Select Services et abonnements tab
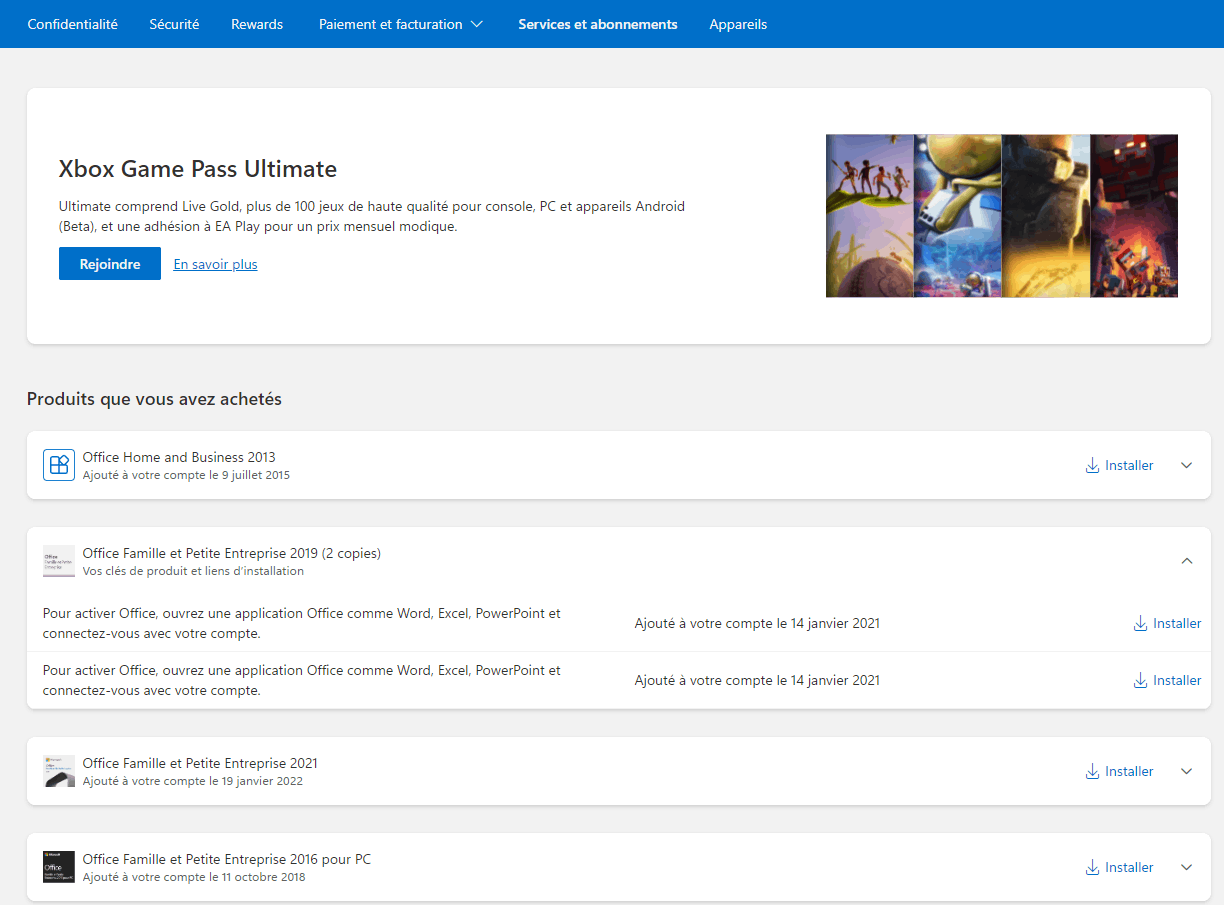1224x905 pixels. 598,24
